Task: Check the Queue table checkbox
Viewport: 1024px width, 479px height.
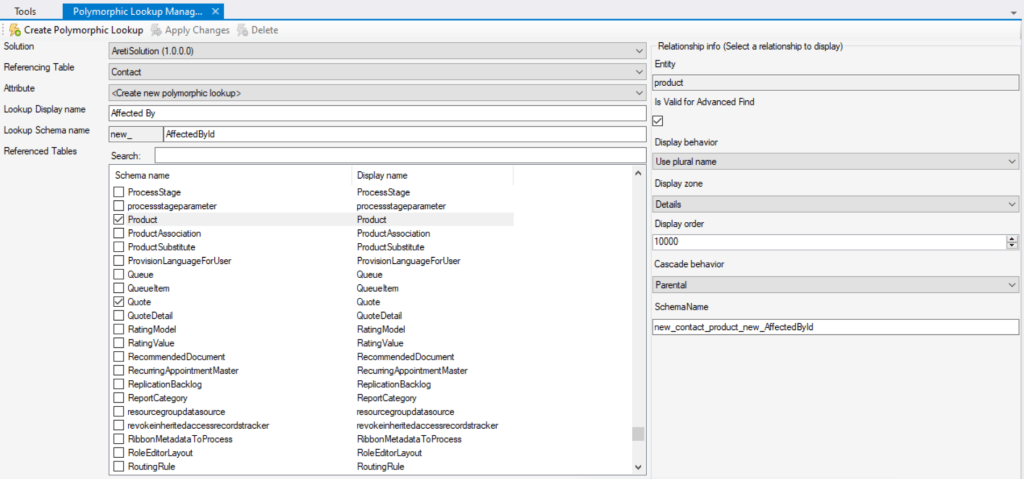Action: click(x=119, y=274)
